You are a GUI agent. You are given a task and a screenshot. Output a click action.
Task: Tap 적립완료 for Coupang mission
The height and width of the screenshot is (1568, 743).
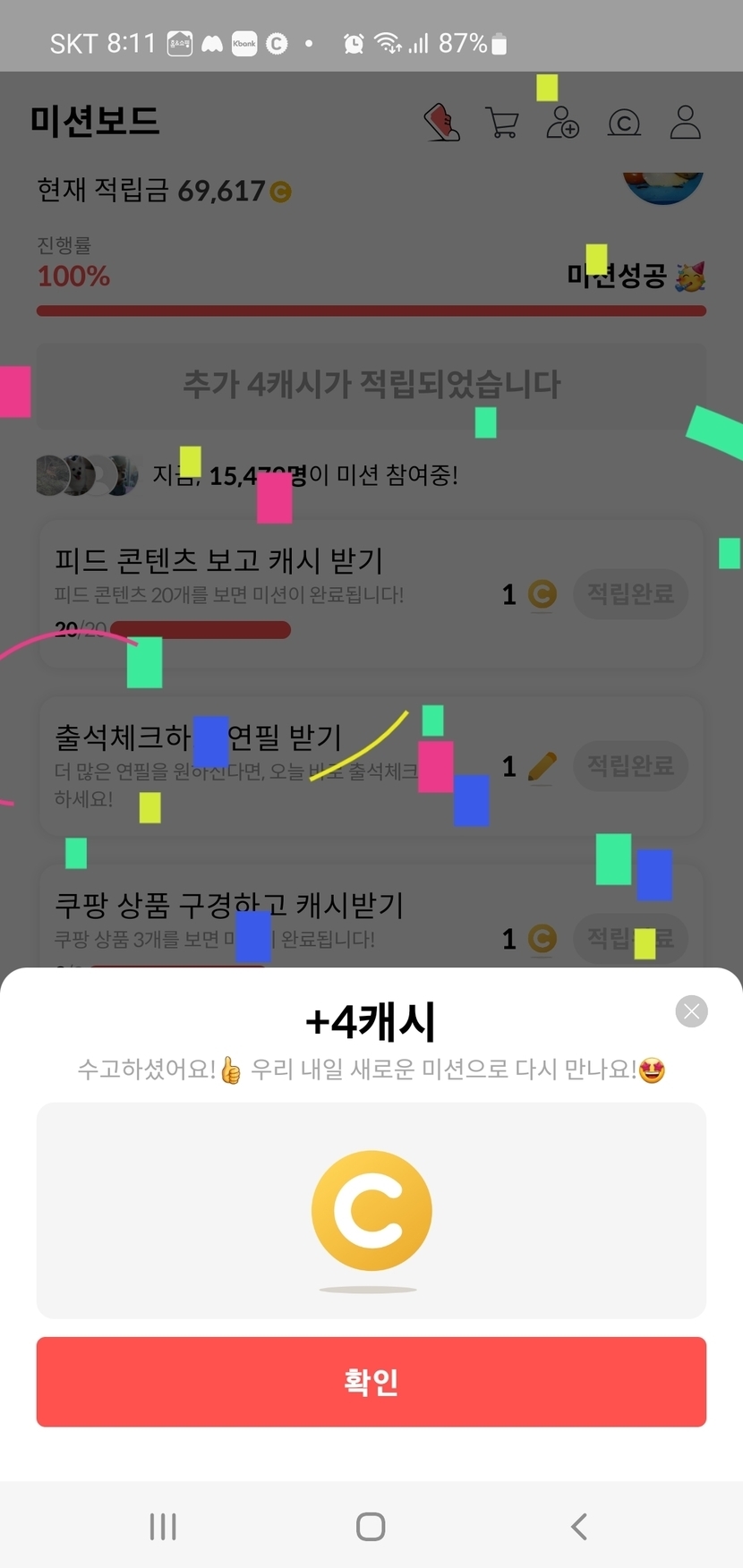coord(630,939)
